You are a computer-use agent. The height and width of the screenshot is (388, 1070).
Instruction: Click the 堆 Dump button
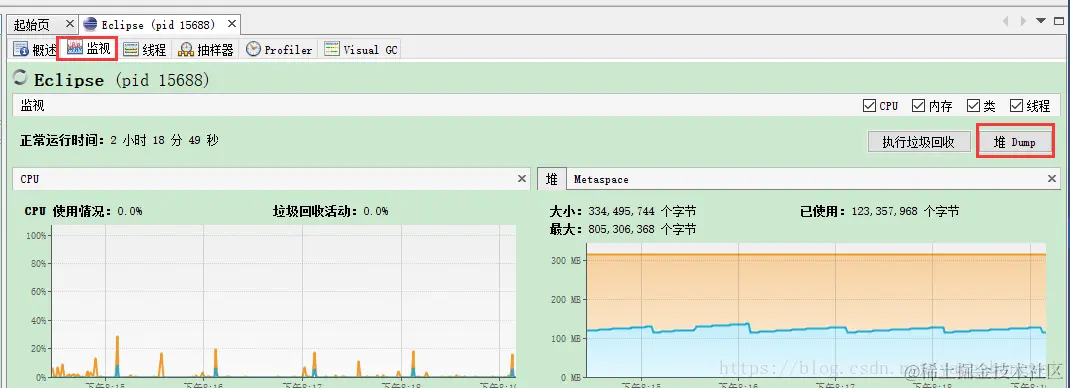1015,142
